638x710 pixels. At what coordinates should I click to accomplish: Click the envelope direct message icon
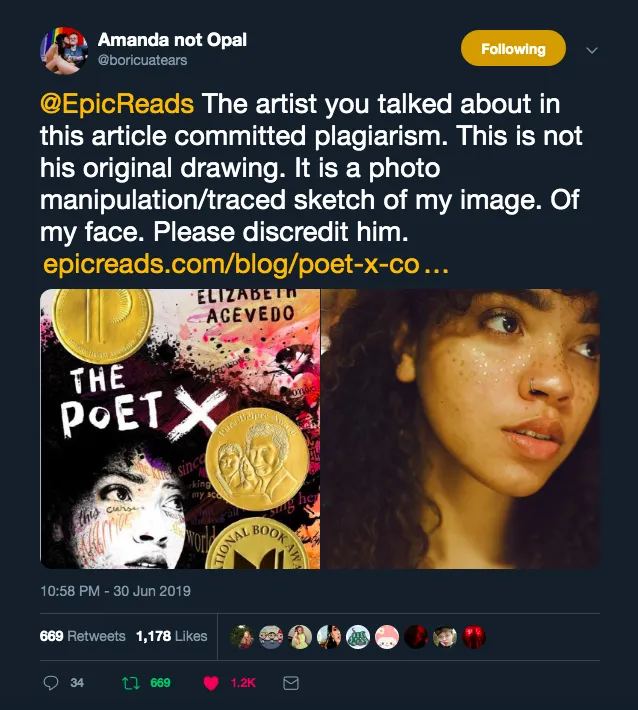pos(292,683)
